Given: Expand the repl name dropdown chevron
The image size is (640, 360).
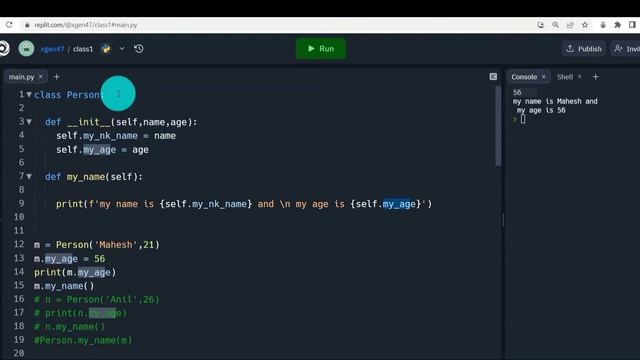Looking at the screenshot, I should pyautogui.click(x=122, y=49).
